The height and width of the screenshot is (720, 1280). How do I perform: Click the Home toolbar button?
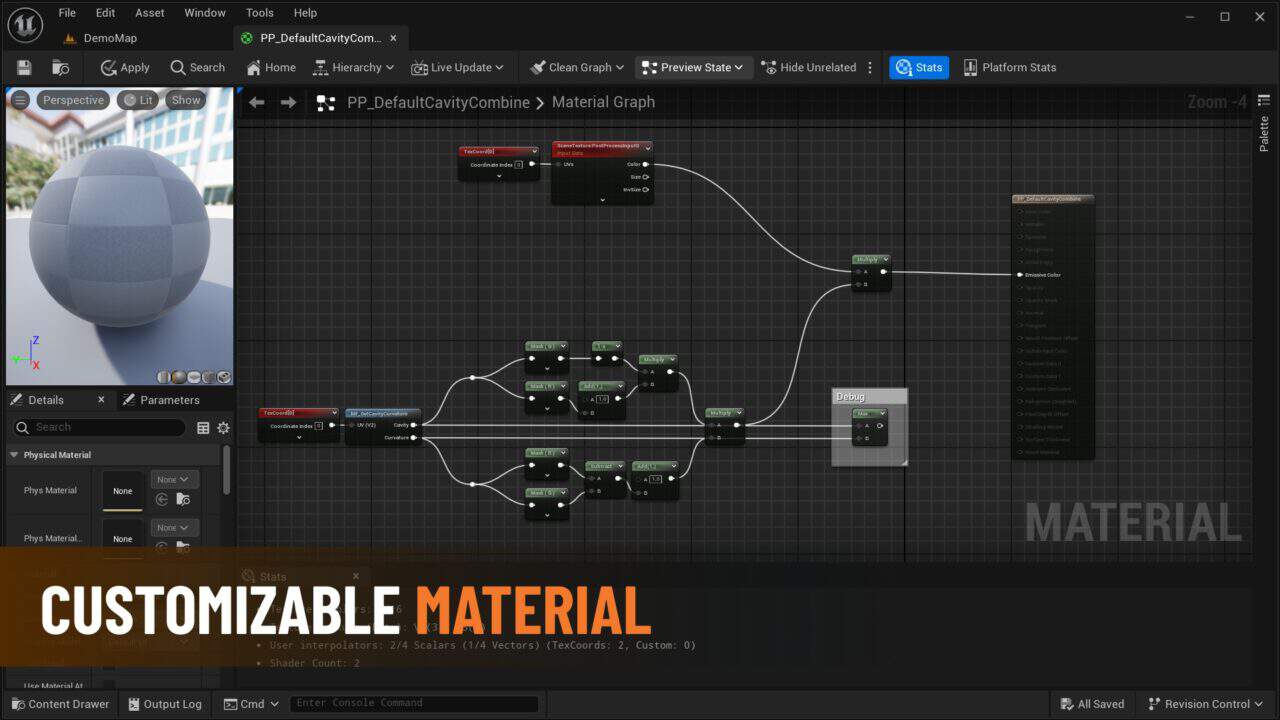[x=271, y=68]
